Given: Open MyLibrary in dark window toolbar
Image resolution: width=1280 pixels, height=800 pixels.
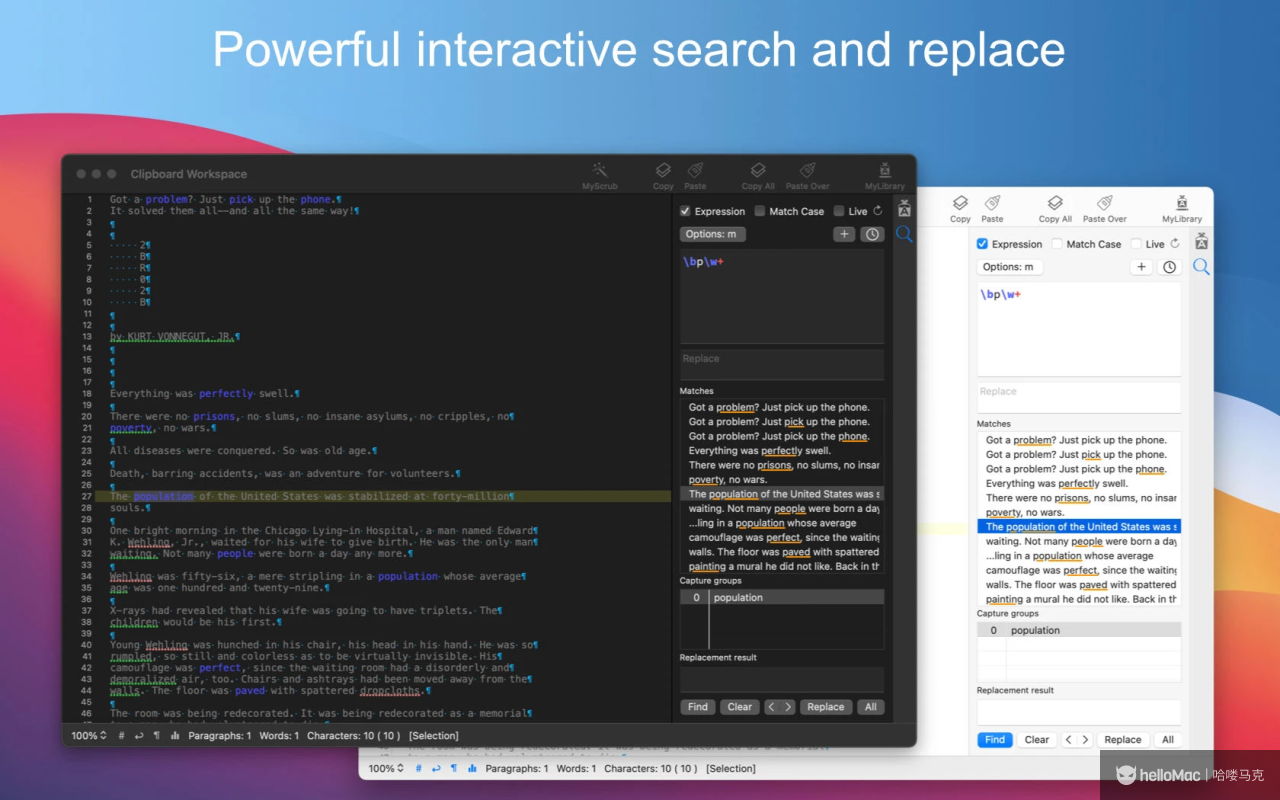Looking at the screenshot, I should [x=884, y=176].
